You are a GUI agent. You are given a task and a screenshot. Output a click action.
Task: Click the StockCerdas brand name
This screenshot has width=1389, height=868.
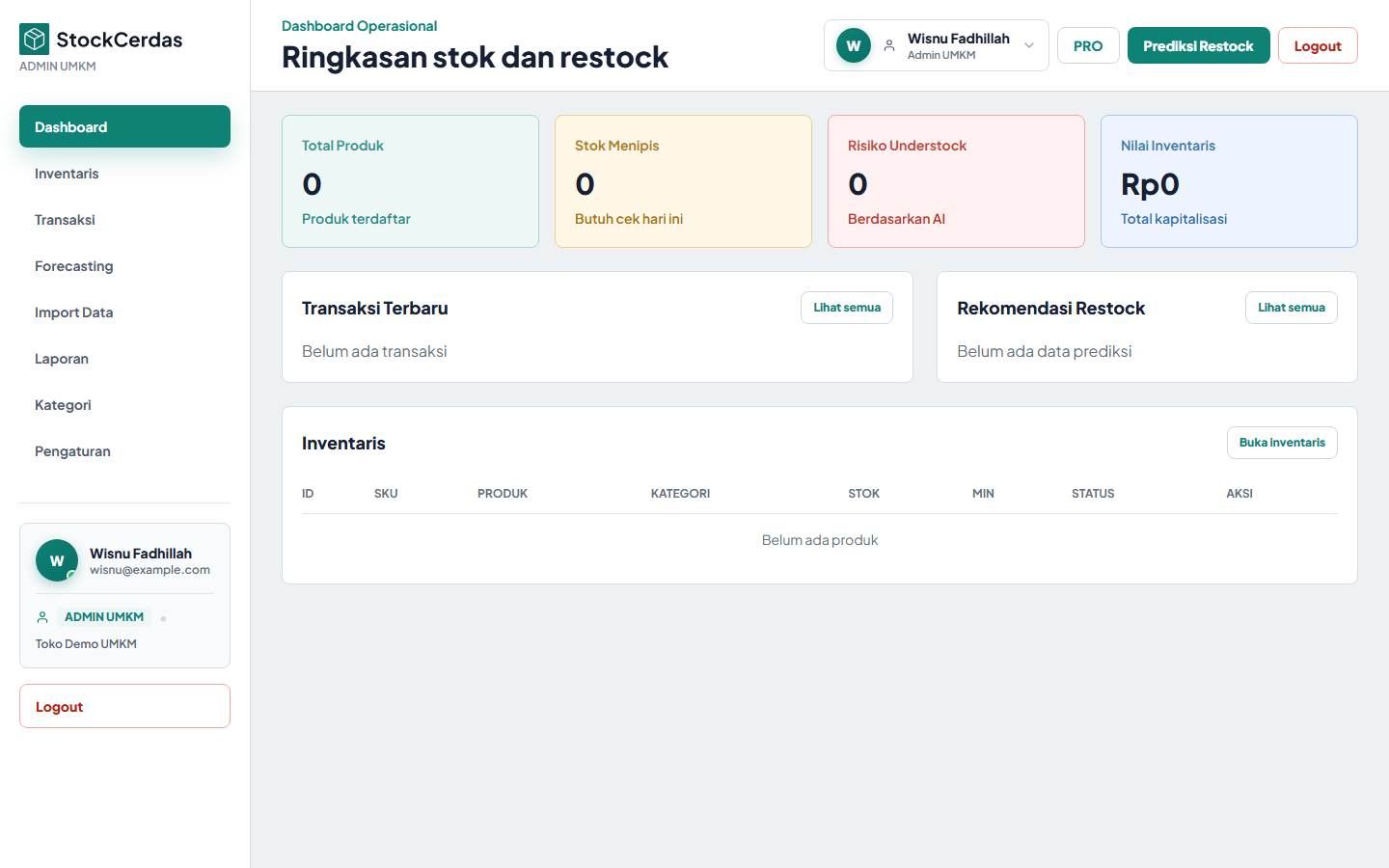pos(120,40)
